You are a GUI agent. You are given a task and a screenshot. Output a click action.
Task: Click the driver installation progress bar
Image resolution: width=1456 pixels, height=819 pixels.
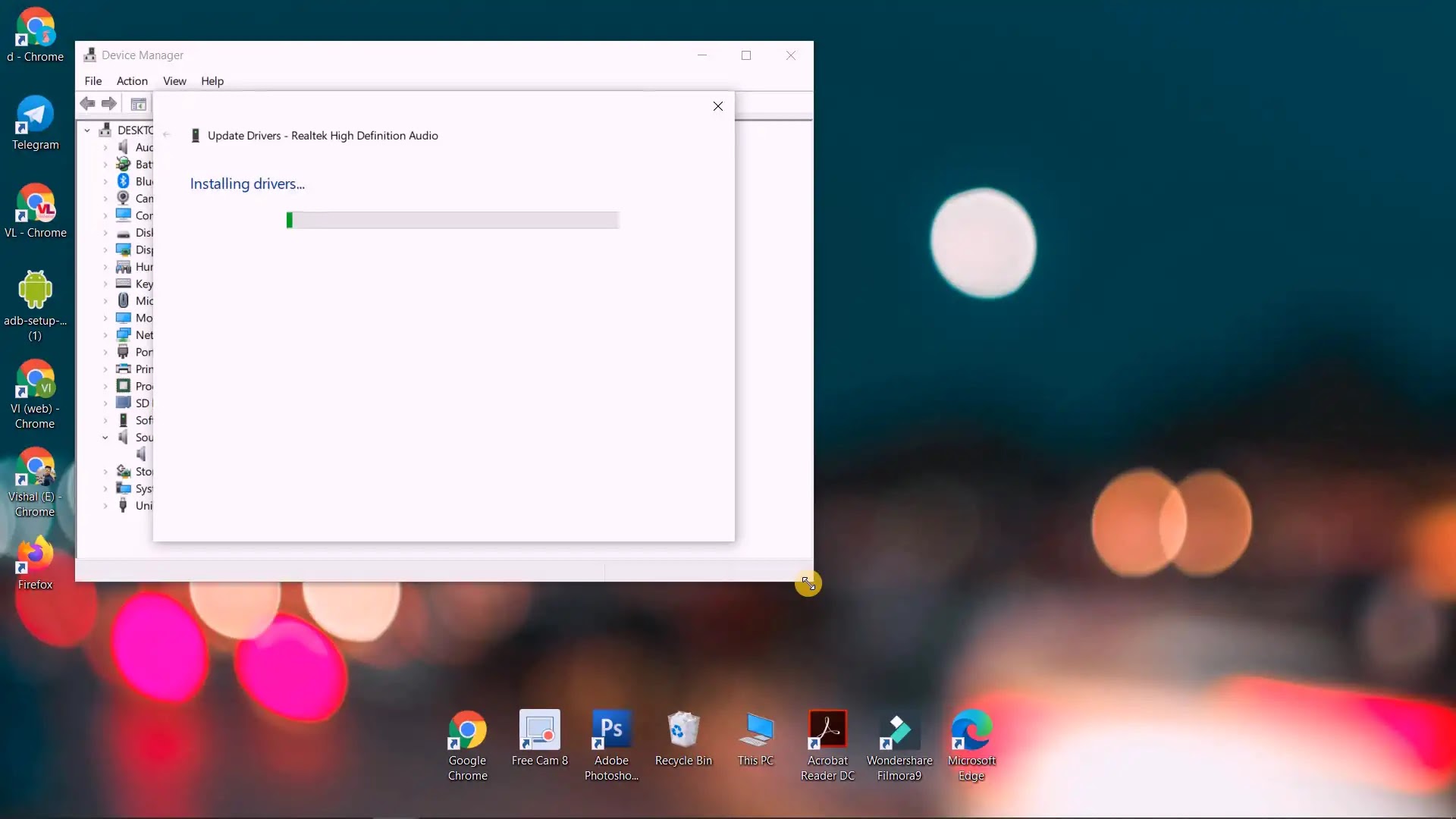point(453,220)
